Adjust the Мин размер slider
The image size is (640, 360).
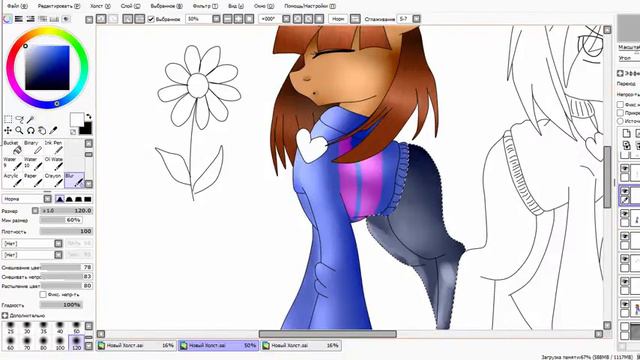point(61,220)
